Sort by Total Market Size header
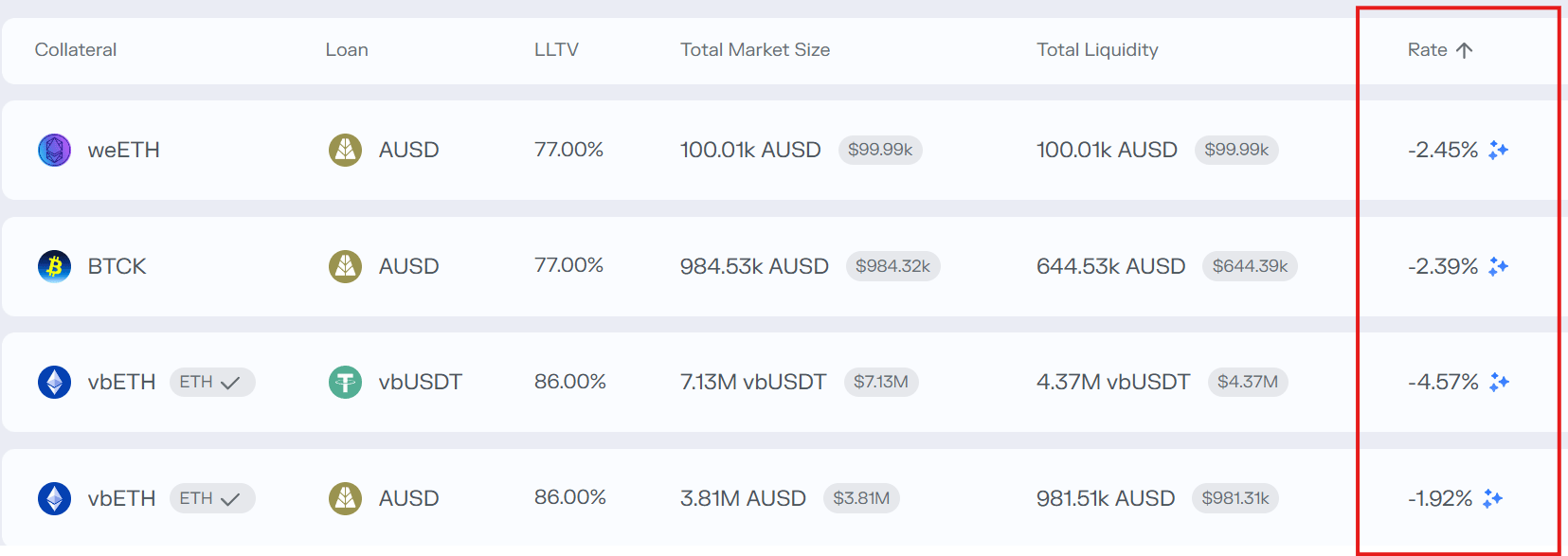The height and width of the screenshot is (556, 1568). (x=754, y=50)
